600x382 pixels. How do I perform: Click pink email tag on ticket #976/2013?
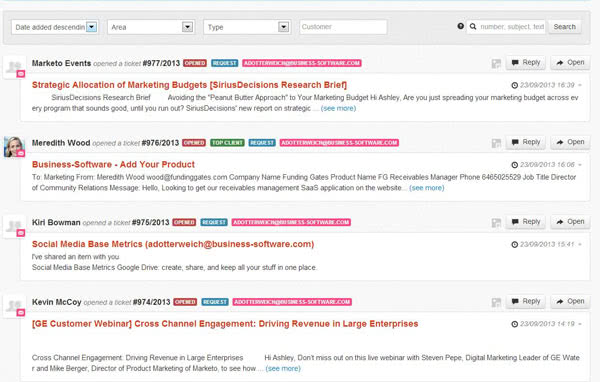click(339, 143)
